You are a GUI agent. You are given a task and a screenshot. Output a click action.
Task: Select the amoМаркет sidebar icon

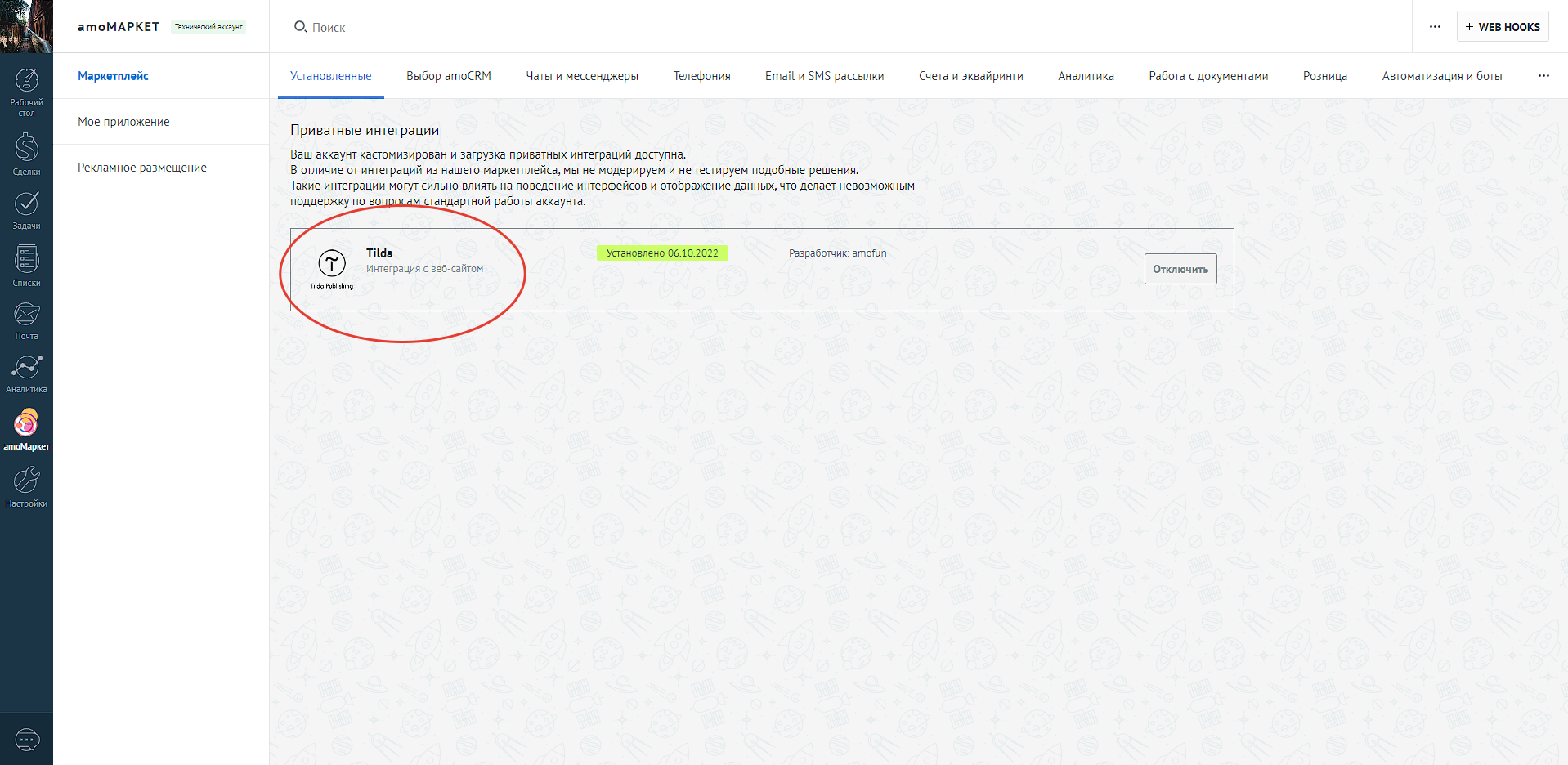click(26, 427)
